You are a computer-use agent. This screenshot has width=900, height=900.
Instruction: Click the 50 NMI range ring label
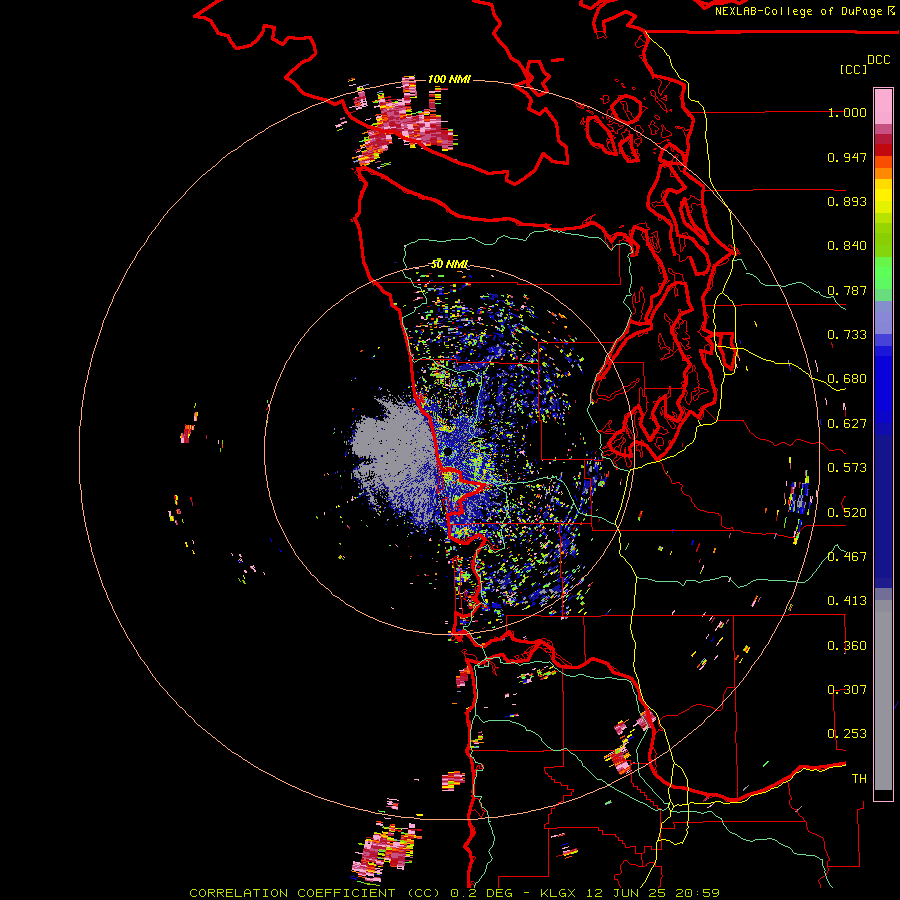coord(449,265)
